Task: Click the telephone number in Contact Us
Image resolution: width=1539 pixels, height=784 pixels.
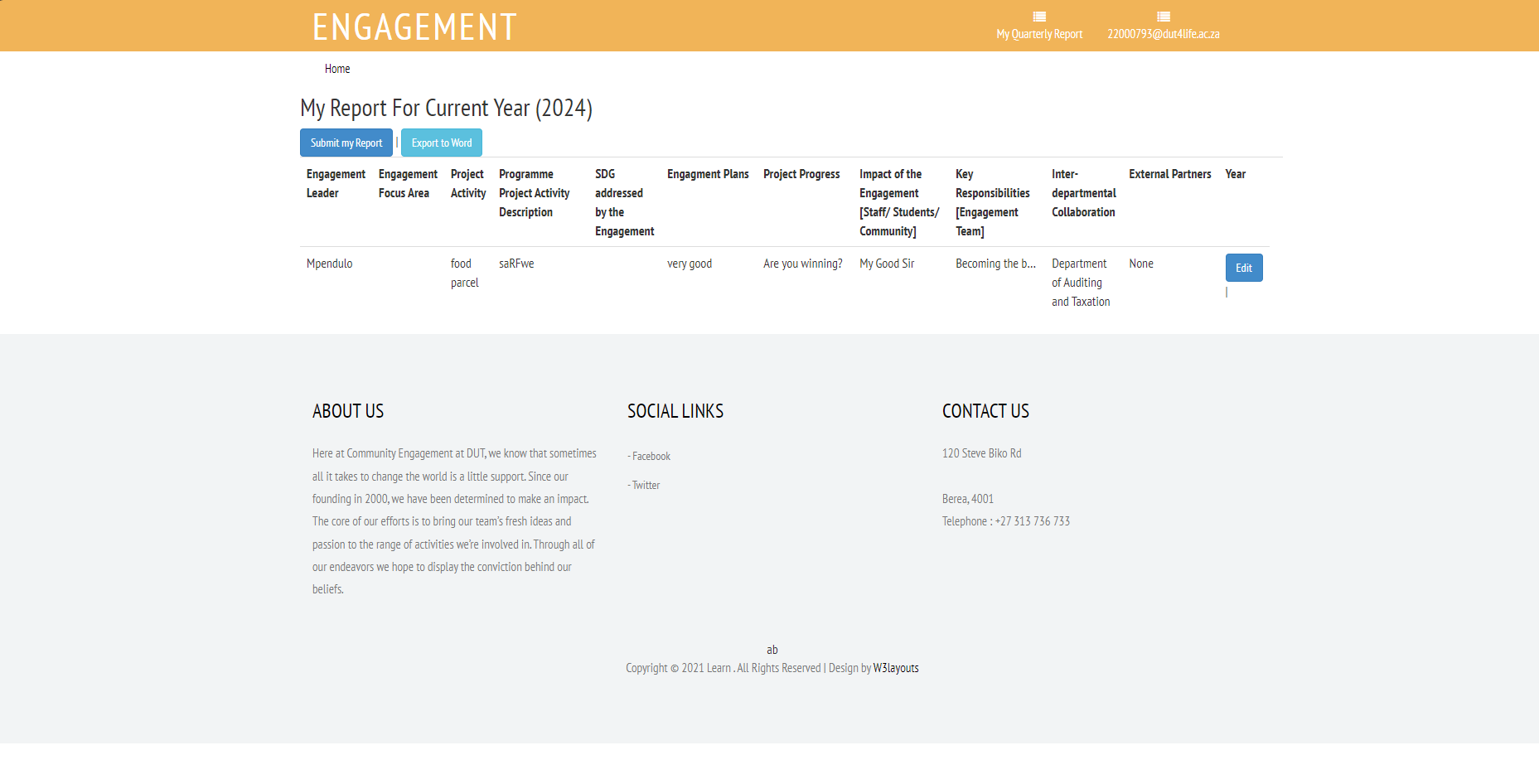Action: 1032,521
